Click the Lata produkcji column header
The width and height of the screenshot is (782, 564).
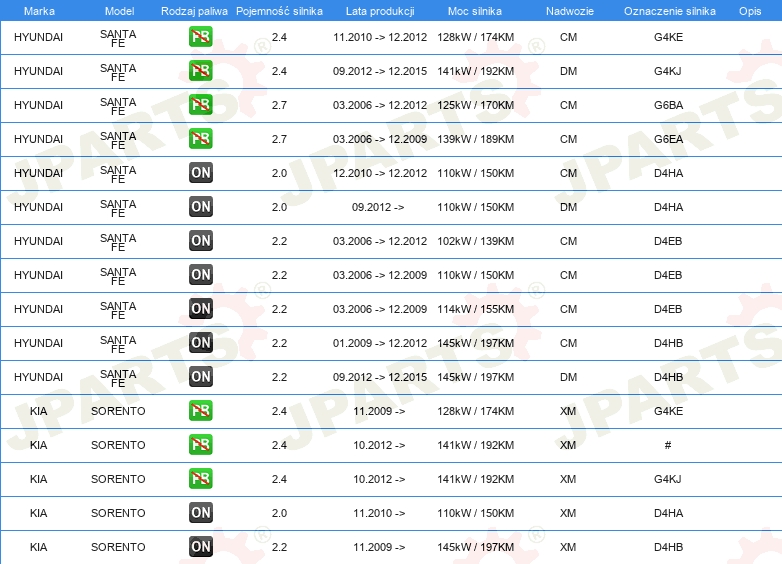[379, 10]
